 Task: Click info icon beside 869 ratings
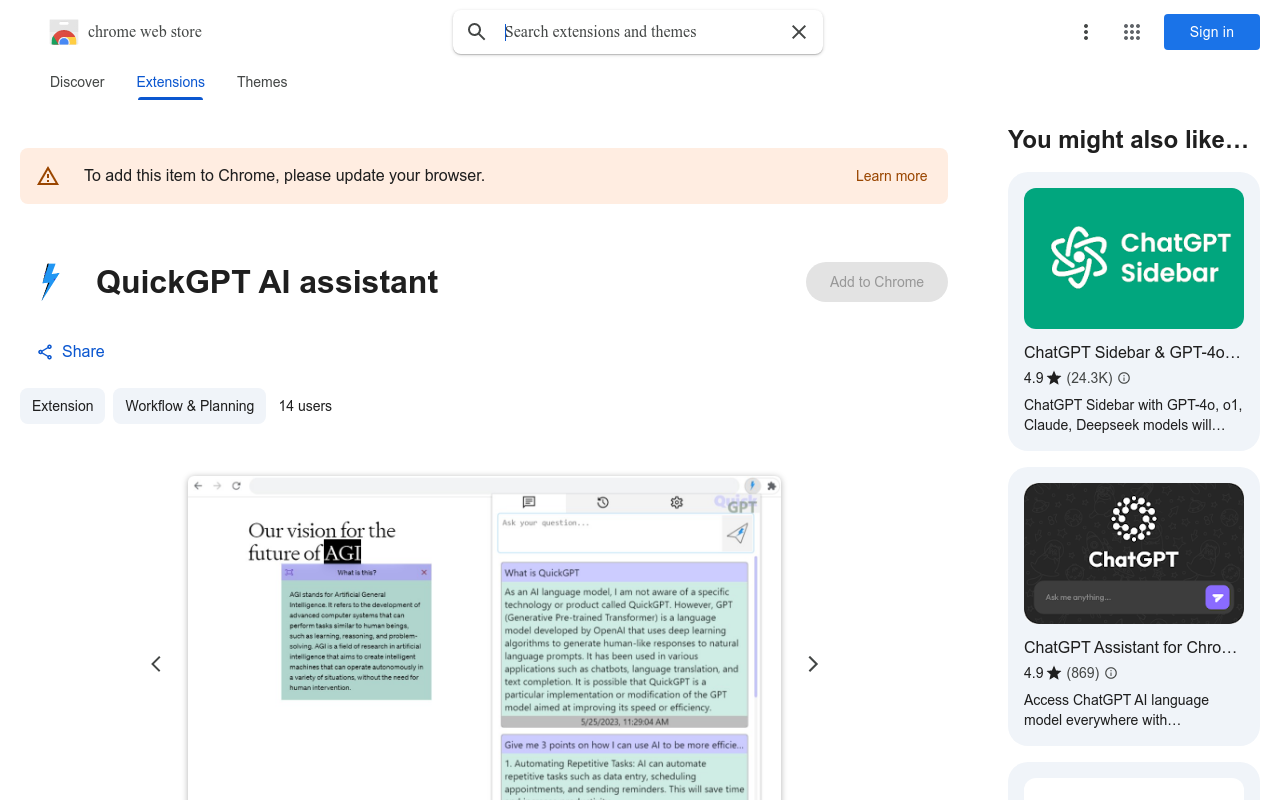1111,673
